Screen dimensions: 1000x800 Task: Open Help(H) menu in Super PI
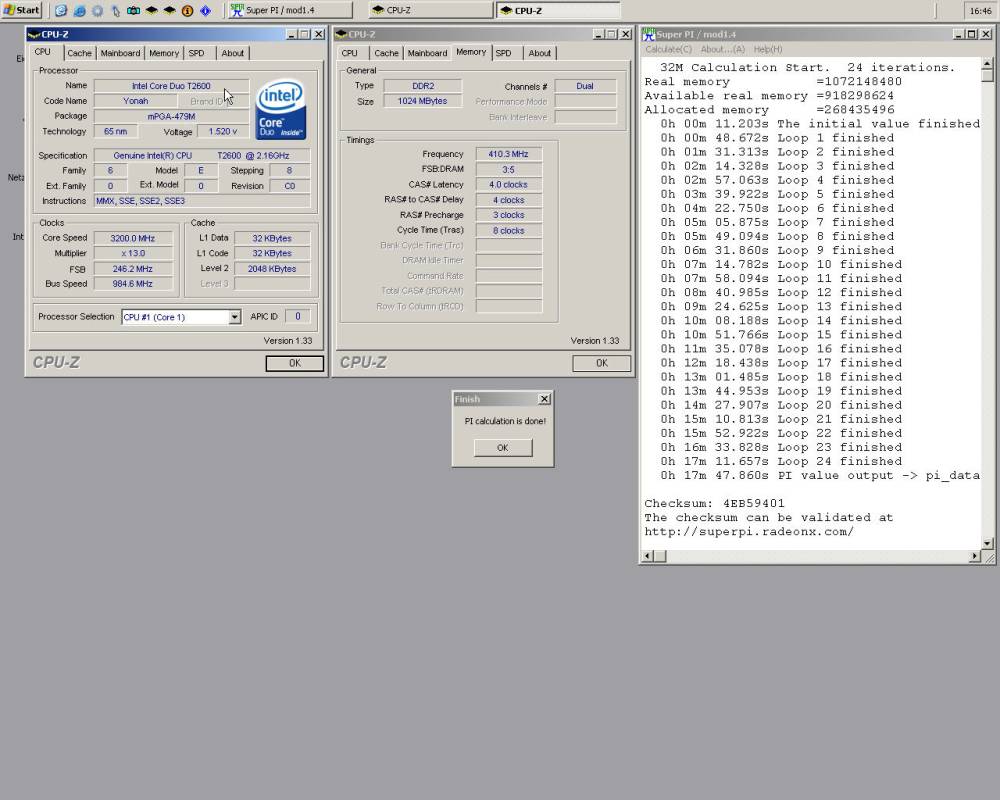click(x=768, y=49)
